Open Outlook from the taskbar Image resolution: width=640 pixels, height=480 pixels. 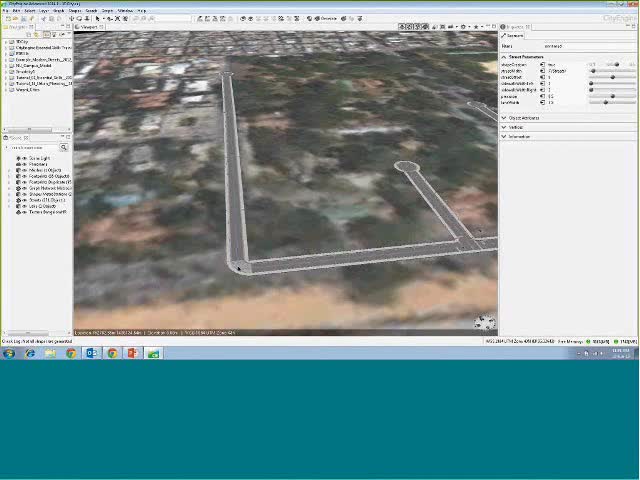(x=91, y=353)
